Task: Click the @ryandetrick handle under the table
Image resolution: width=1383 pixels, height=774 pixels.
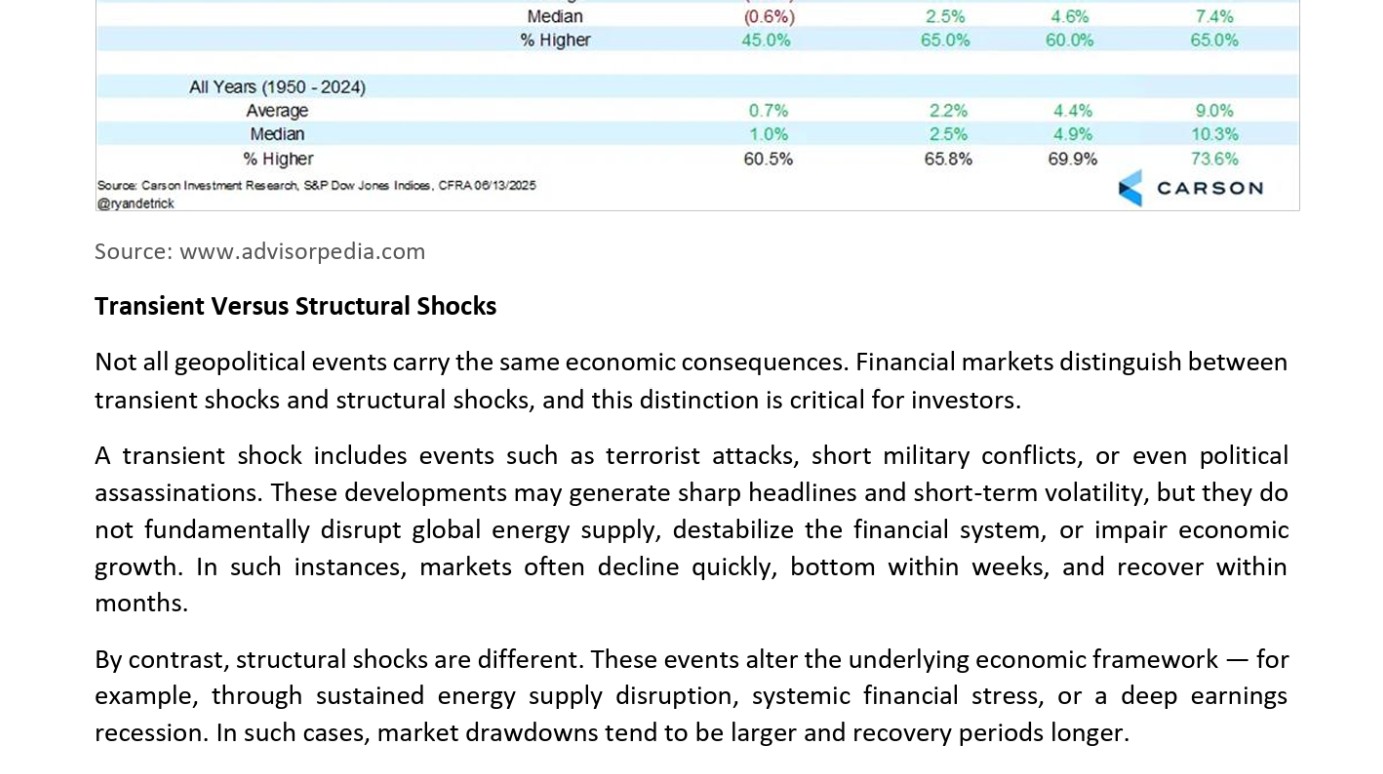Action: pos(135,203)
